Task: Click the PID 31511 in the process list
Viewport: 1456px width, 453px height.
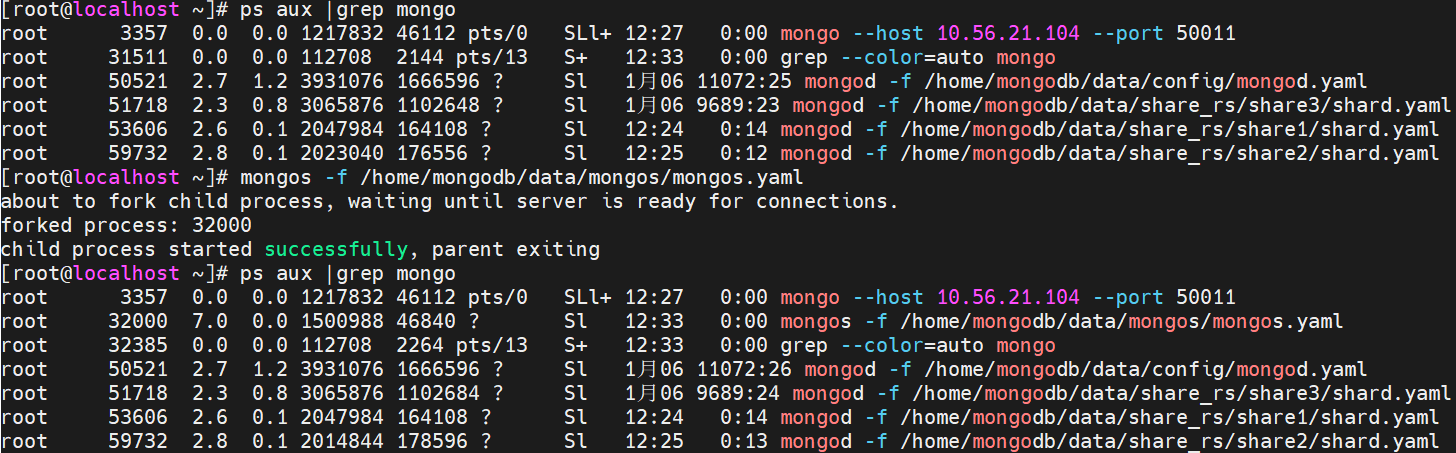Action: (132, 57)
